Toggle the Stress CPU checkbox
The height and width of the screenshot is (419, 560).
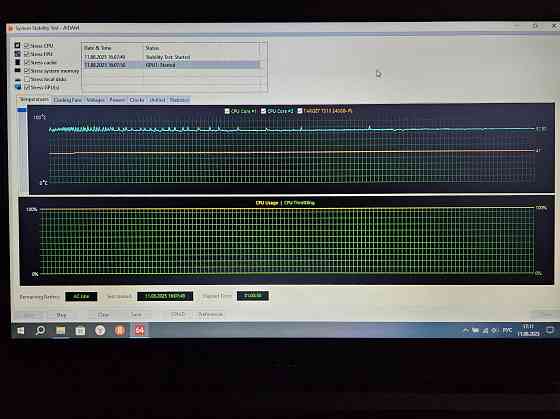click(26, 46)
